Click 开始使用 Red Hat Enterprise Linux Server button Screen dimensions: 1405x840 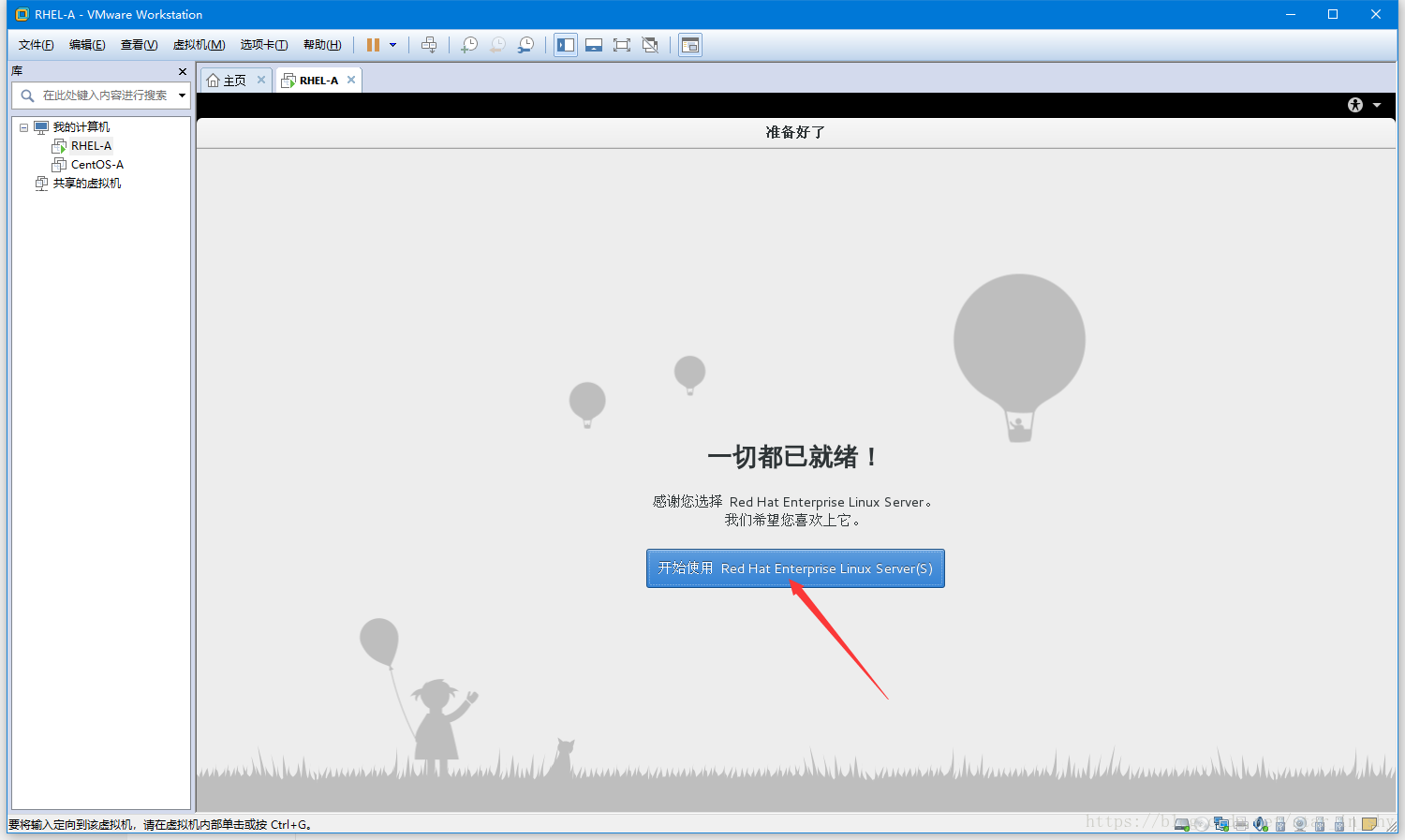tap(795, 568)
